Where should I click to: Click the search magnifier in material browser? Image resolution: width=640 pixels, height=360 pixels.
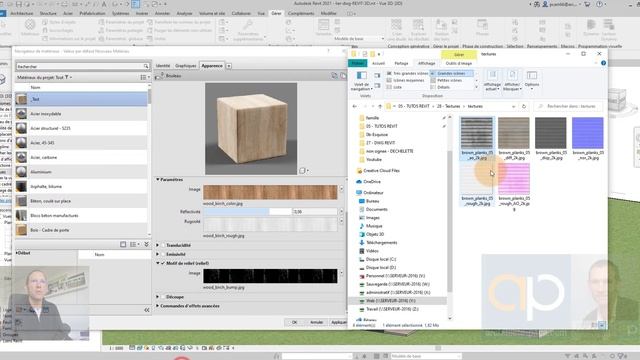[x=146, y=66]
